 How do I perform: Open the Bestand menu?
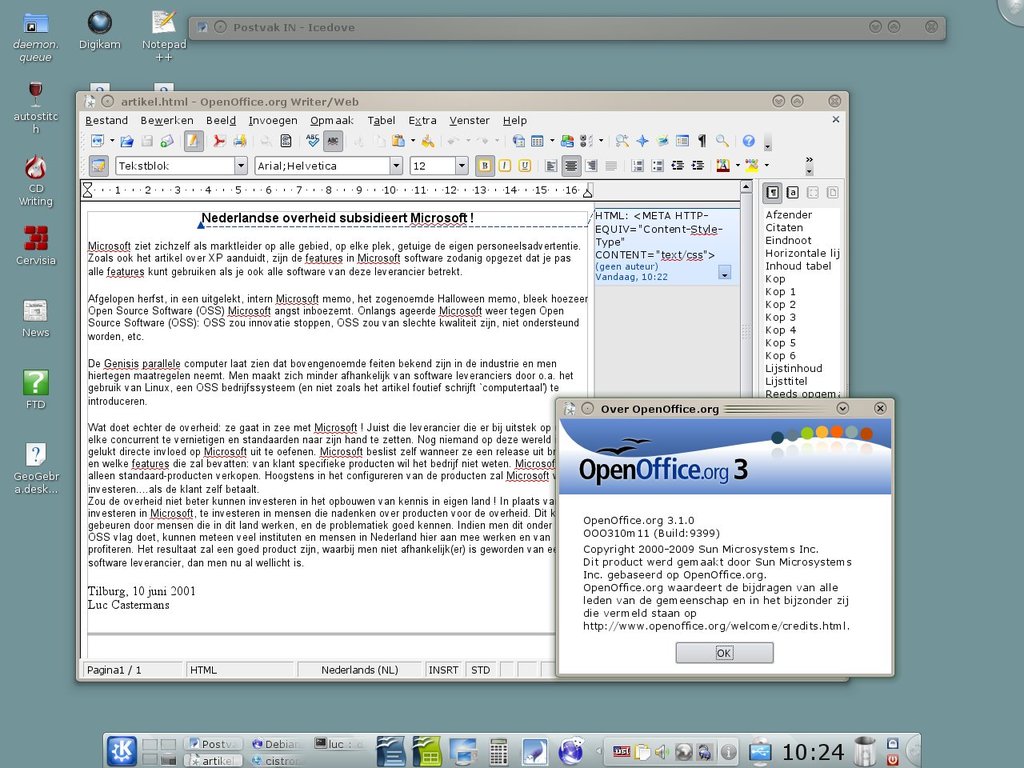click(106, 120)
